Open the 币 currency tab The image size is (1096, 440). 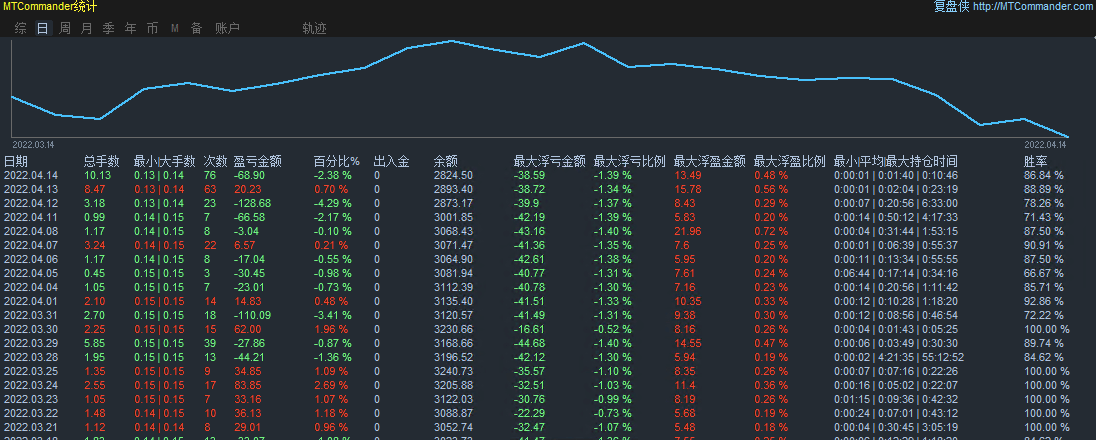(152, 29)
